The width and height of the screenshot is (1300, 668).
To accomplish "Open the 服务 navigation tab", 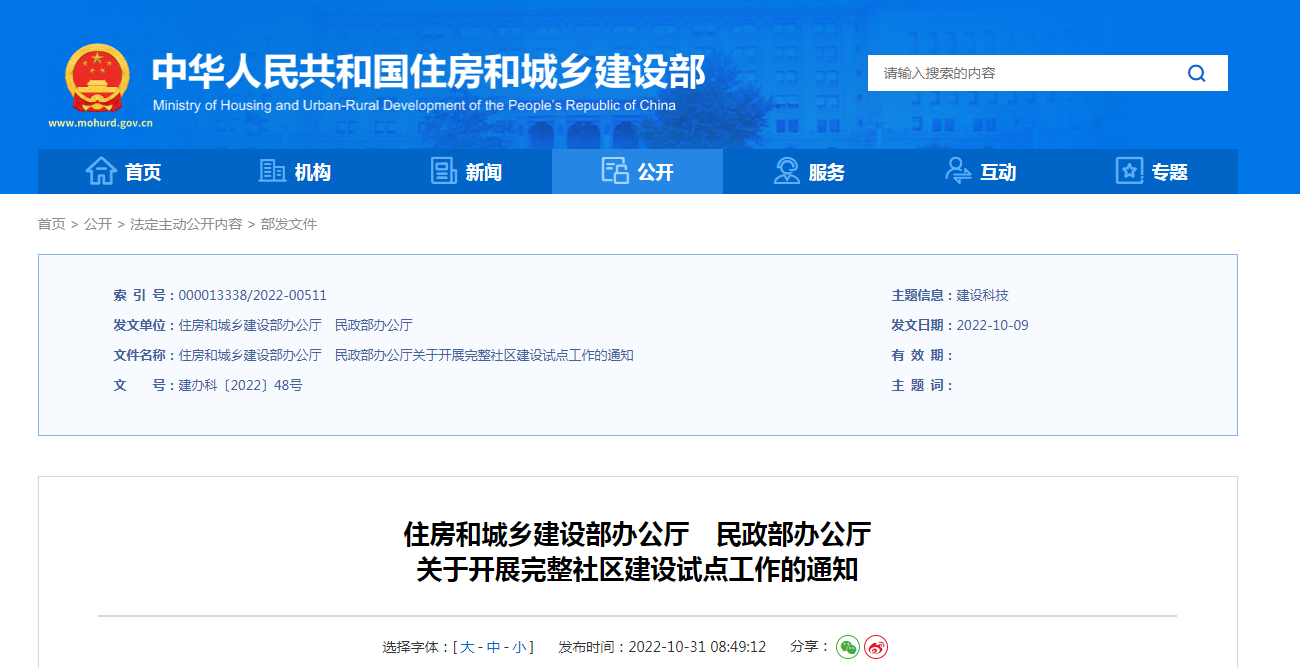I will 809,172.
